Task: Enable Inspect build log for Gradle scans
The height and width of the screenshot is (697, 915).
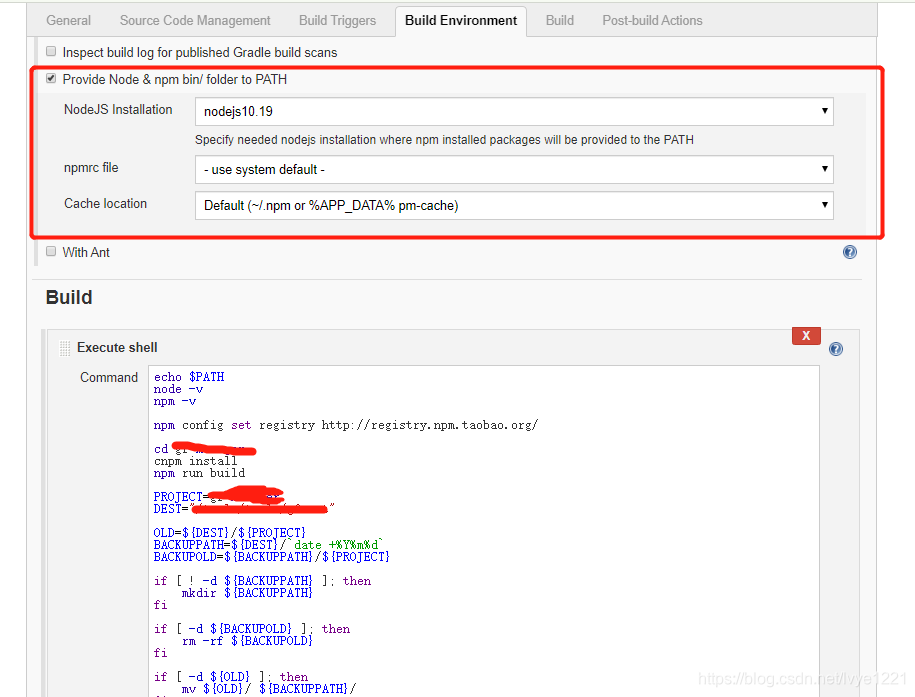Action: click(x=51, y=51)
